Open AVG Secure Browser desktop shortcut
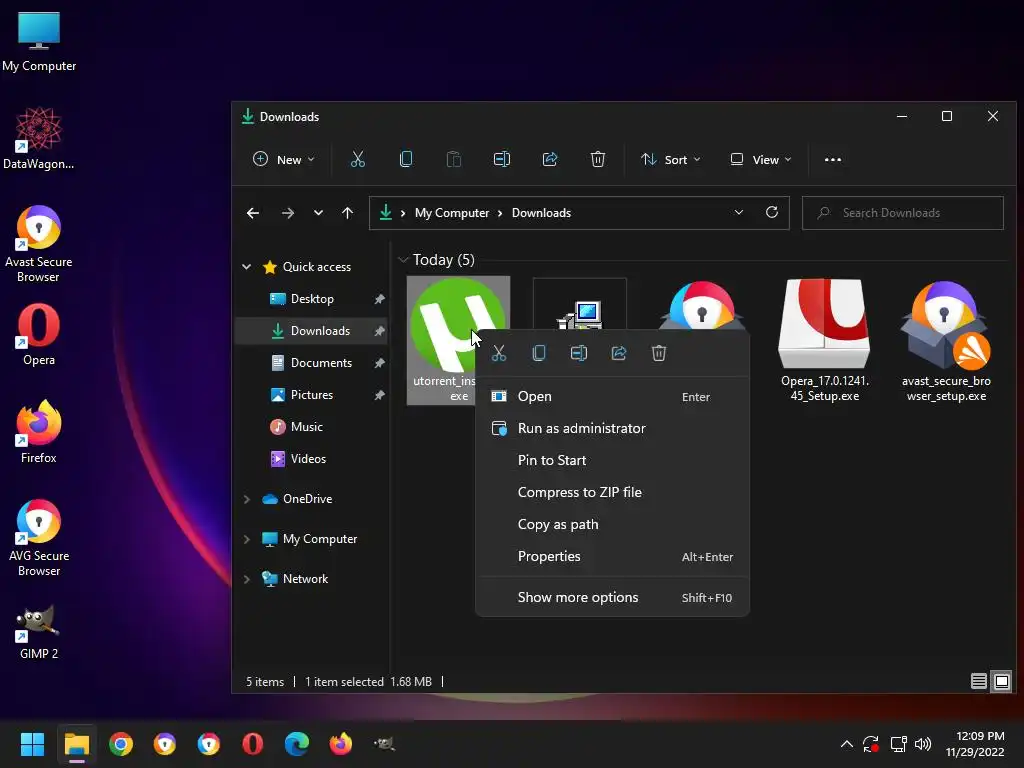This screenshot has height=768, width=1024. tap(39, 537)
